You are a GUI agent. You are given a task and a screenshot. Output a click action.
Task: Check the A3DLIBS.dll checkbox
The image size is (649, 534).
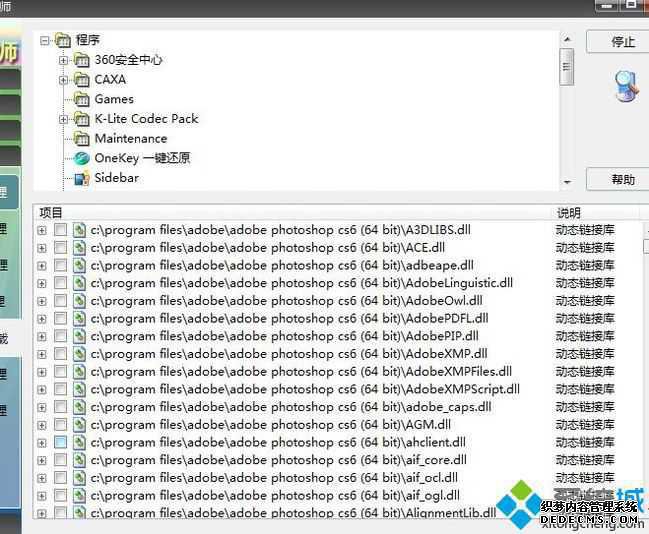[60, 230]
